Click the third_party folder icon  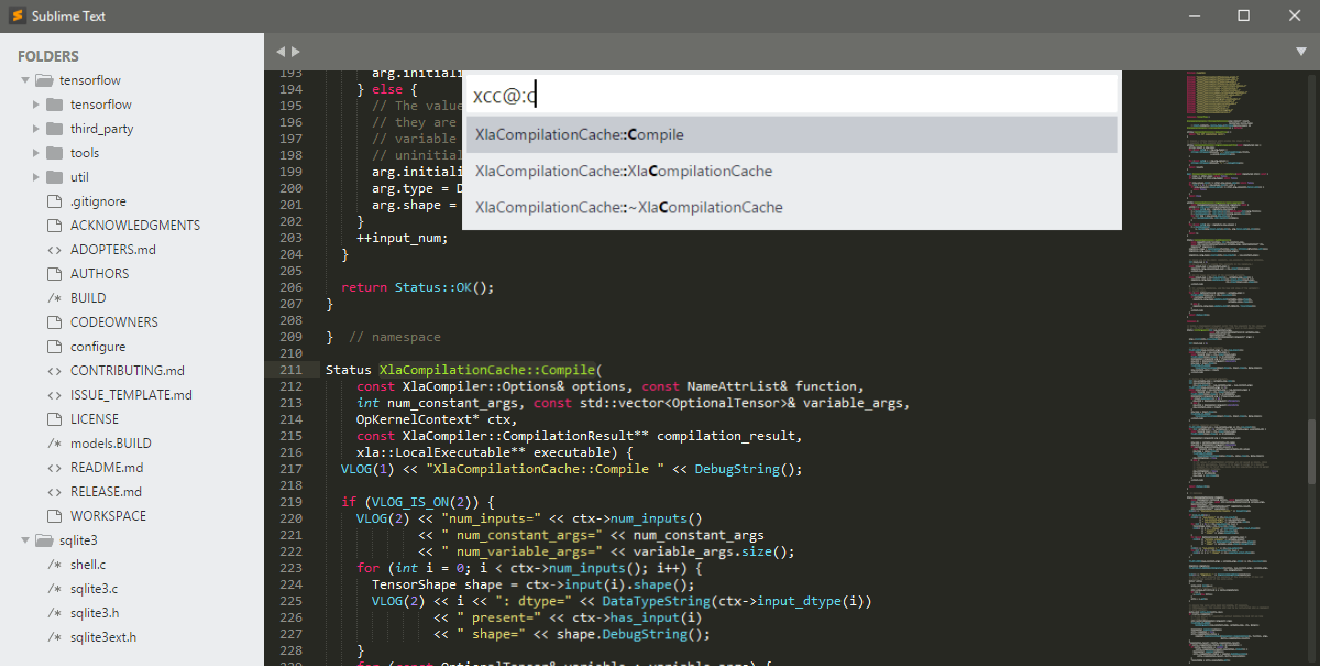click(x=55, y=129)
